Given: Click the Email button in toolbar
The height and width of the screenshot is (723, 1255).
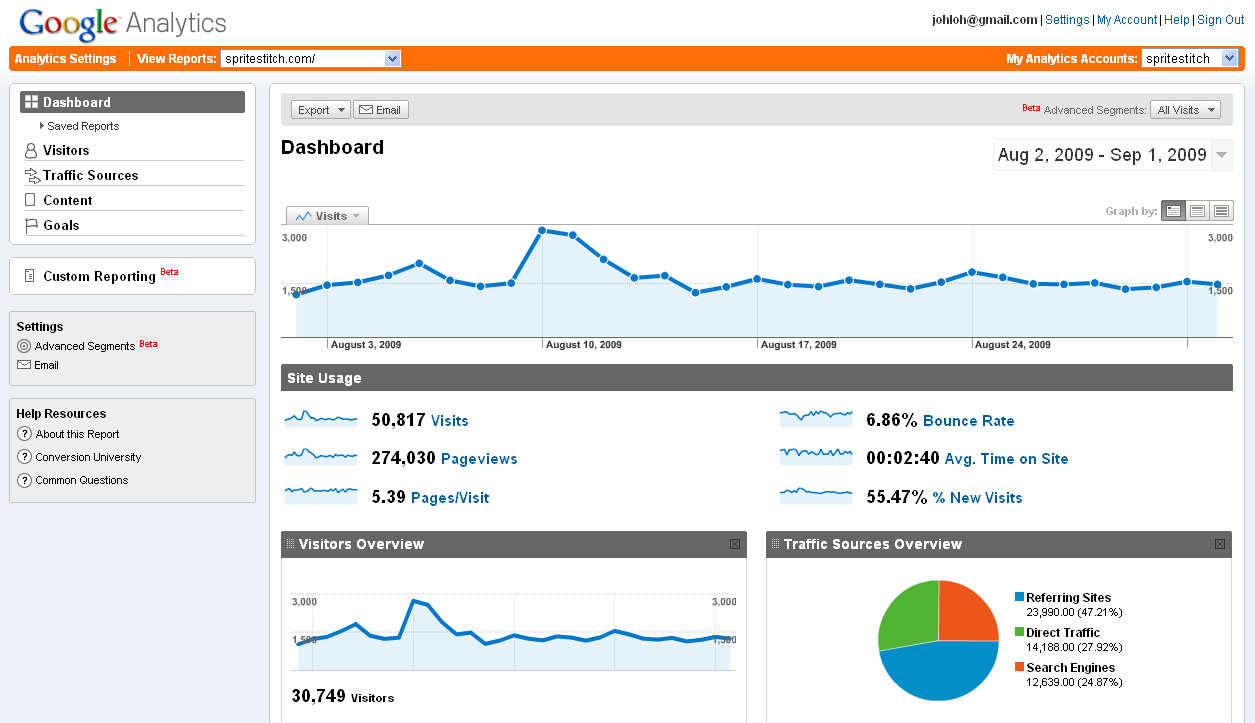Looking at the screenshot, I should pyautogui.click(x=380, y=110).
